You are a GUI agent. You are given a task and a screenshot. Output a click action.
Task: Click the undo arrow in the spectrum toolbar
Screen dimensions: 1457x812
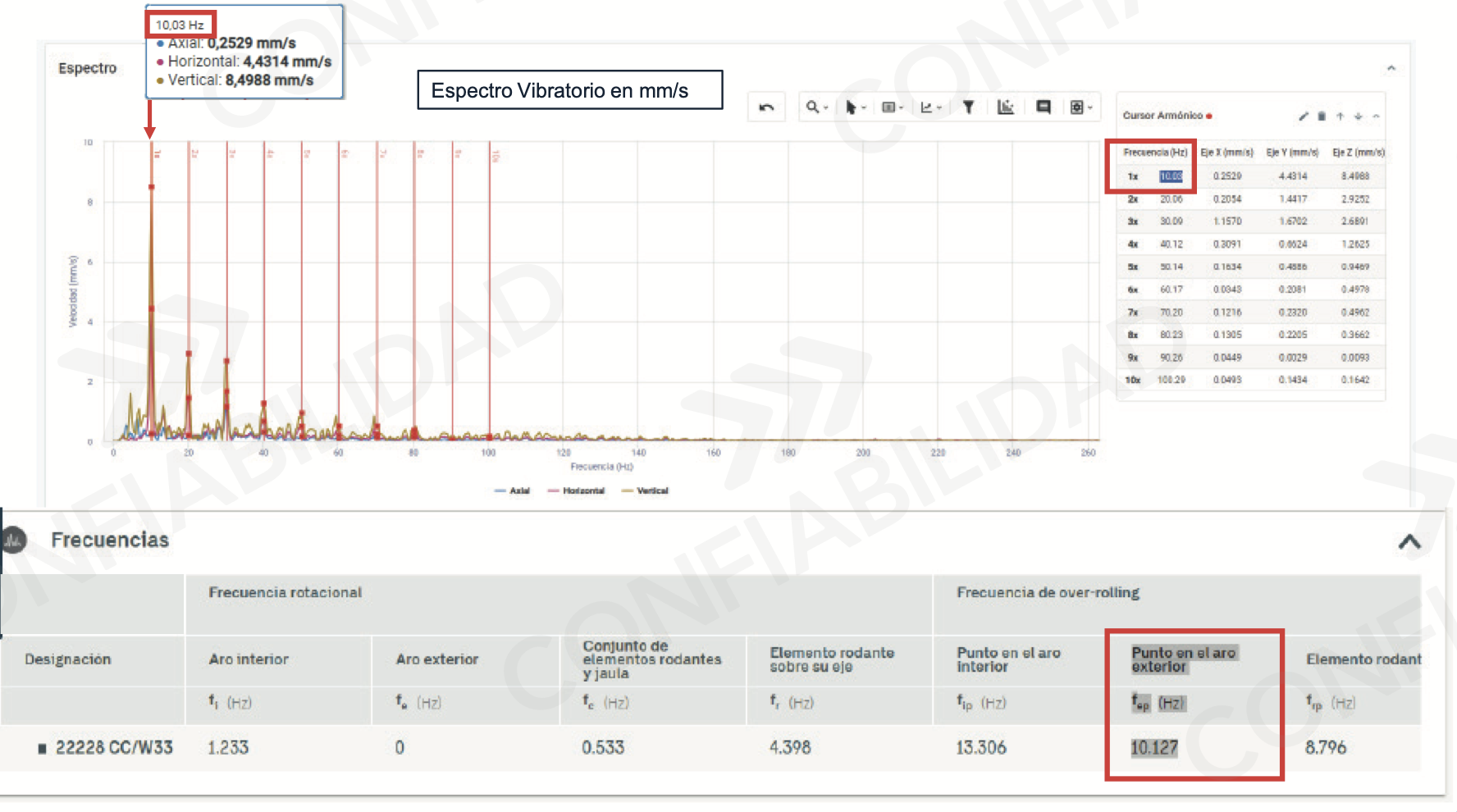(766, 107)
